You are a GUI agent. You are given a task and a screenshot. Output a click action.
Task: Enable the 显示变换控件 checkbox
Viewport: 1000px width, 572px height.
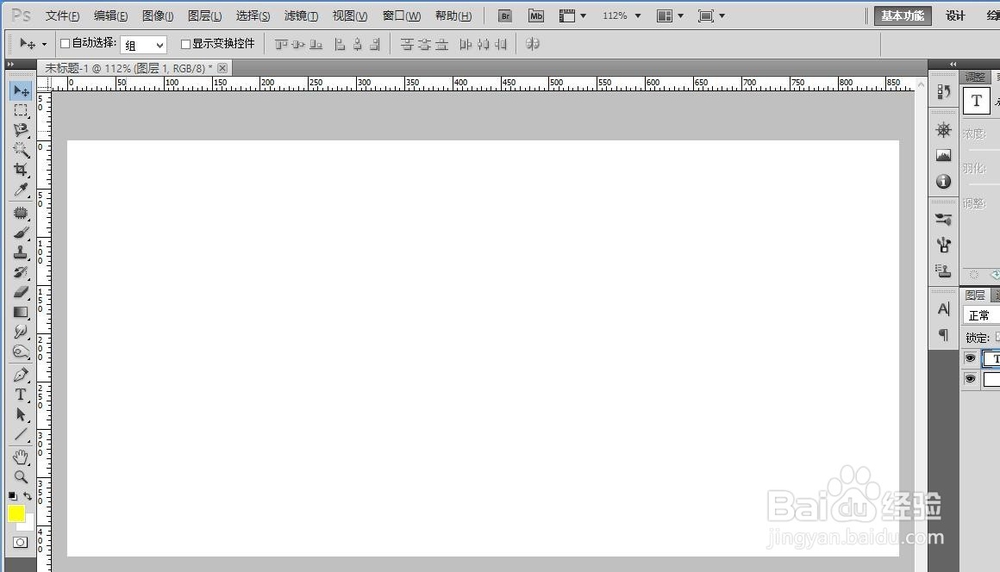186,44
